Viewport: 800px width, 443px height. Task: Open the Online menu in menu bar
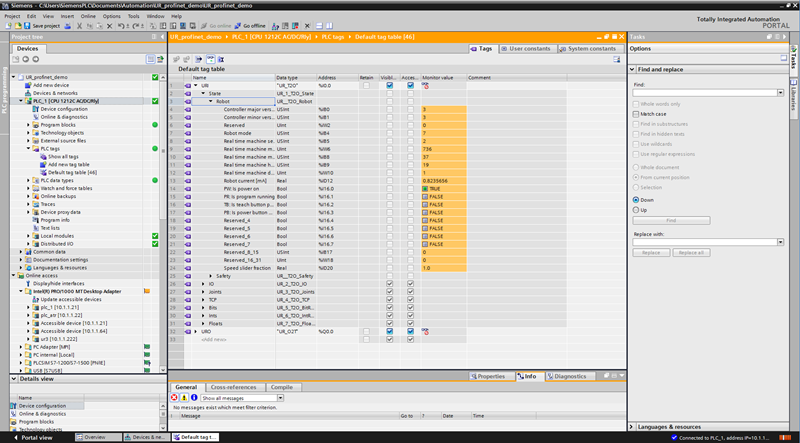(88, 16)
